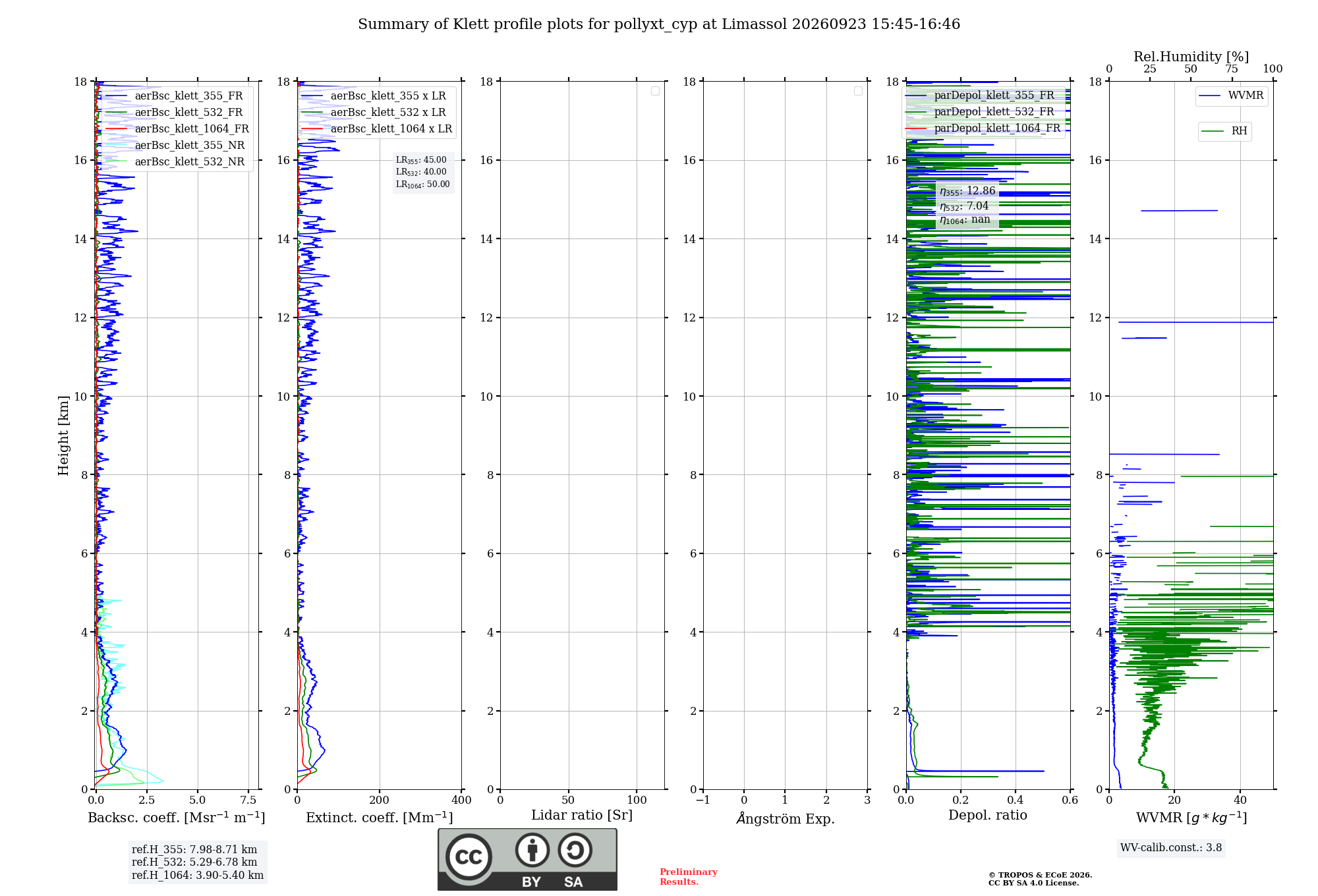The width and height of the screenshot is (1318, 896).
Task: Click the empty legend box in Lidar ratio panel
Action: pyautogui.click(x=655, y=91)
